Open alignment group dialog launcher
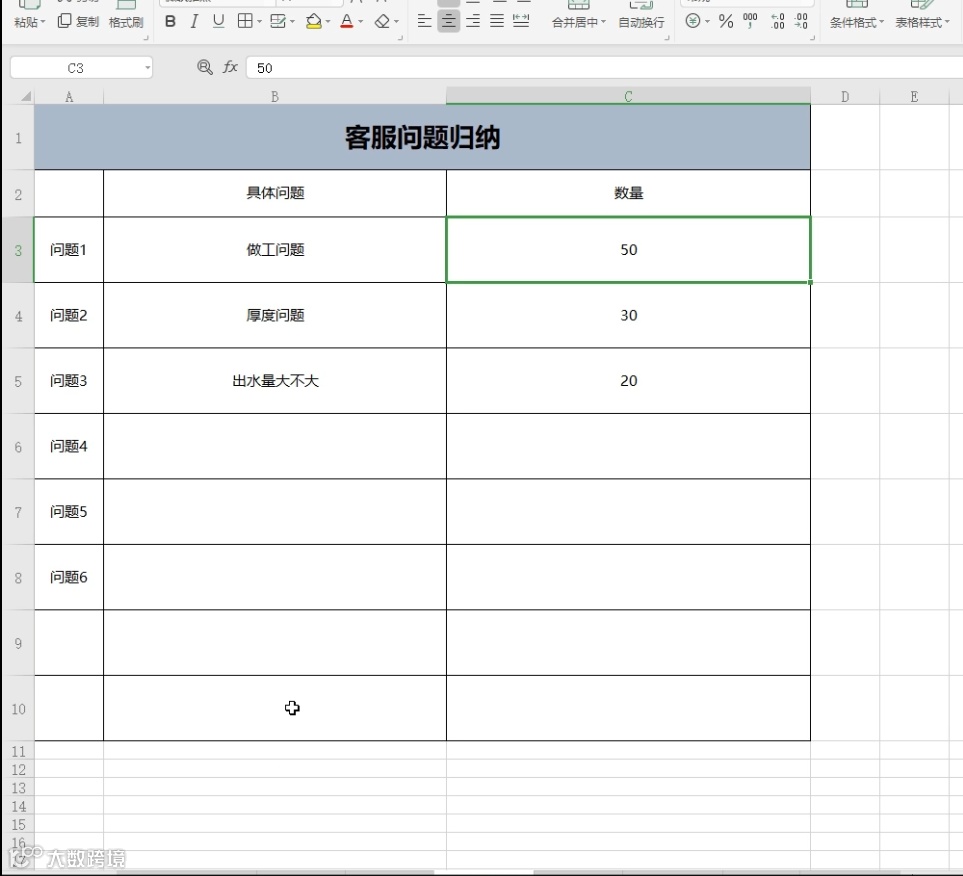Image resolution: width=963 pixels, height=876 pixels. 668,38
